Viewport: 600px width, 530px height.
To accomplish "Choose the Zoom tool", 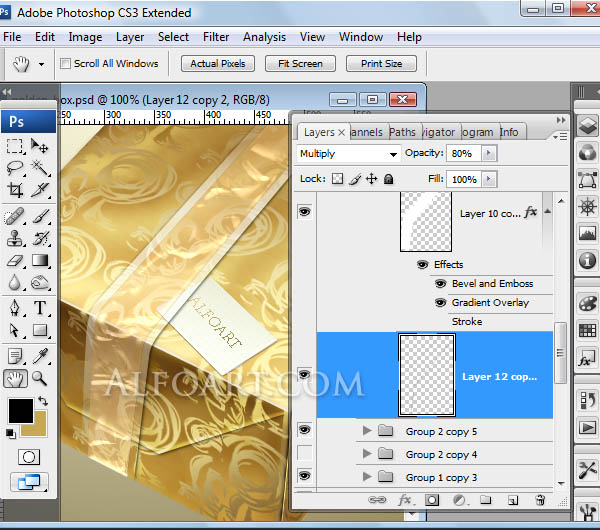I will tap(40, 378).
